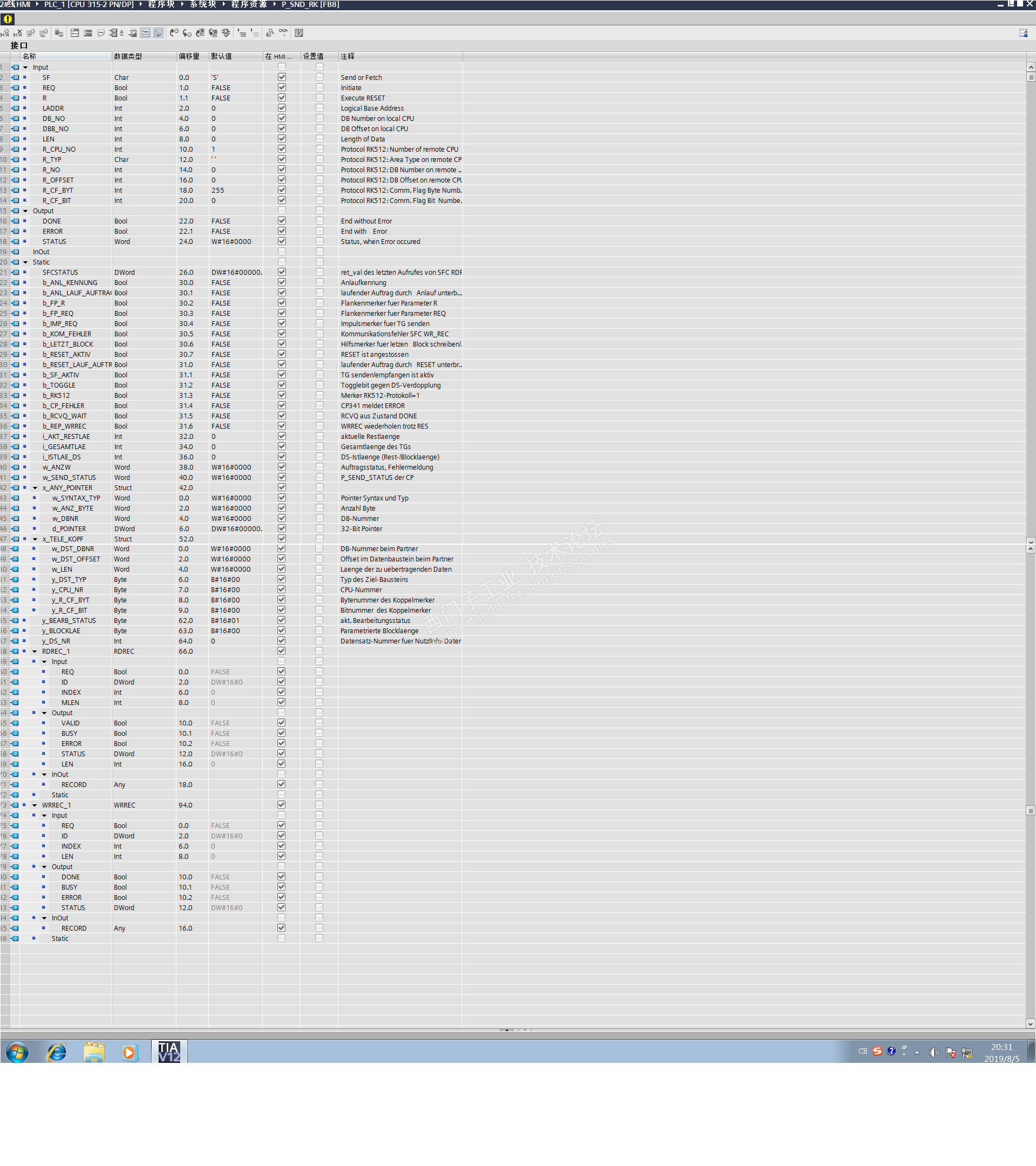This screenshot has height=1166, width=1036.
Task: Click 程序块 in the breadcrumb path
Action: 160,4
